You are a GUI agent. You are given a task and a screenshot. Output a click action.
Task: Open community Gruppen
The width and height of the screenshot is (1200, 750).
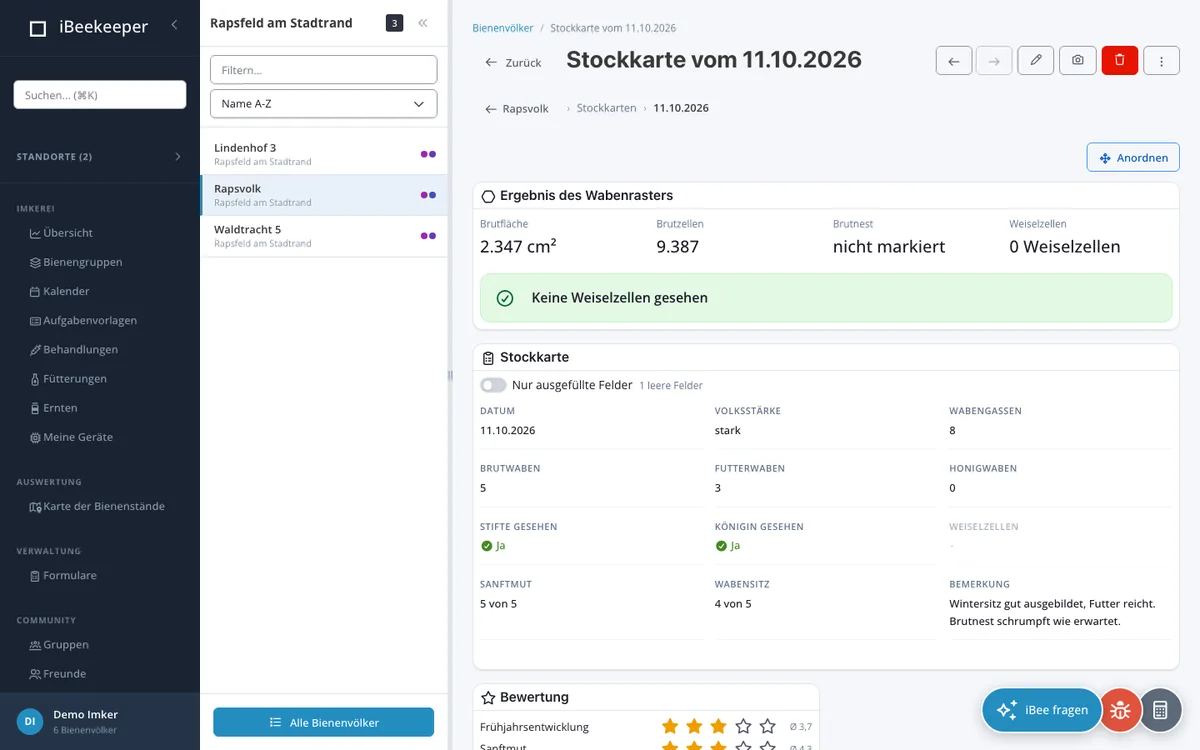(59, 645)
